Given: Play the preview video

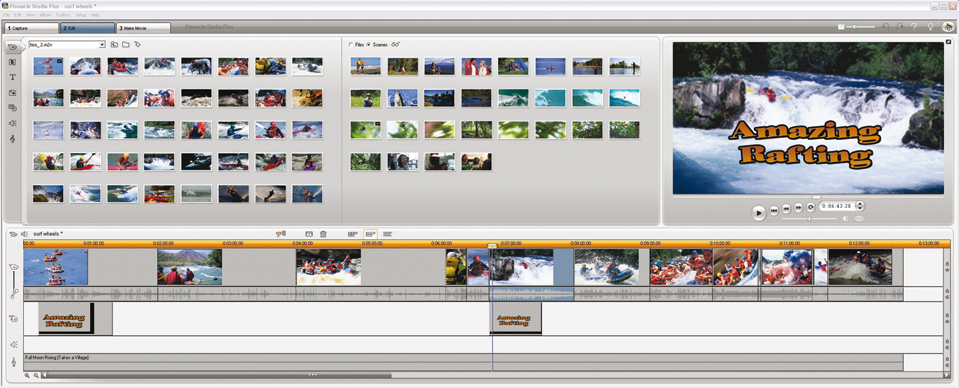Looking at the screenshot, I should pos(758,212).
